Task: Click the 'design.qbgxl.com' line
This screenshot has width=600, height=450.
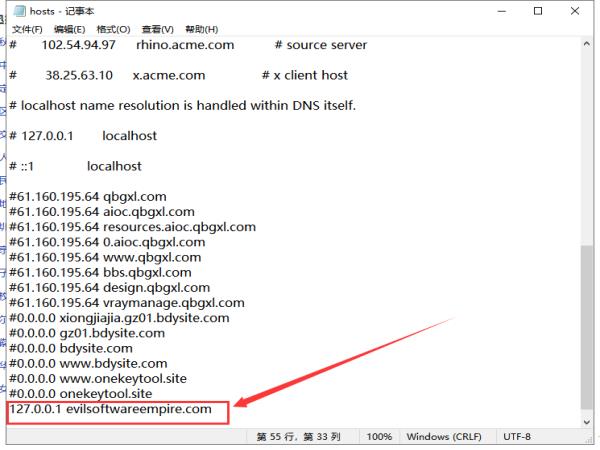Action: click(109, 288)
